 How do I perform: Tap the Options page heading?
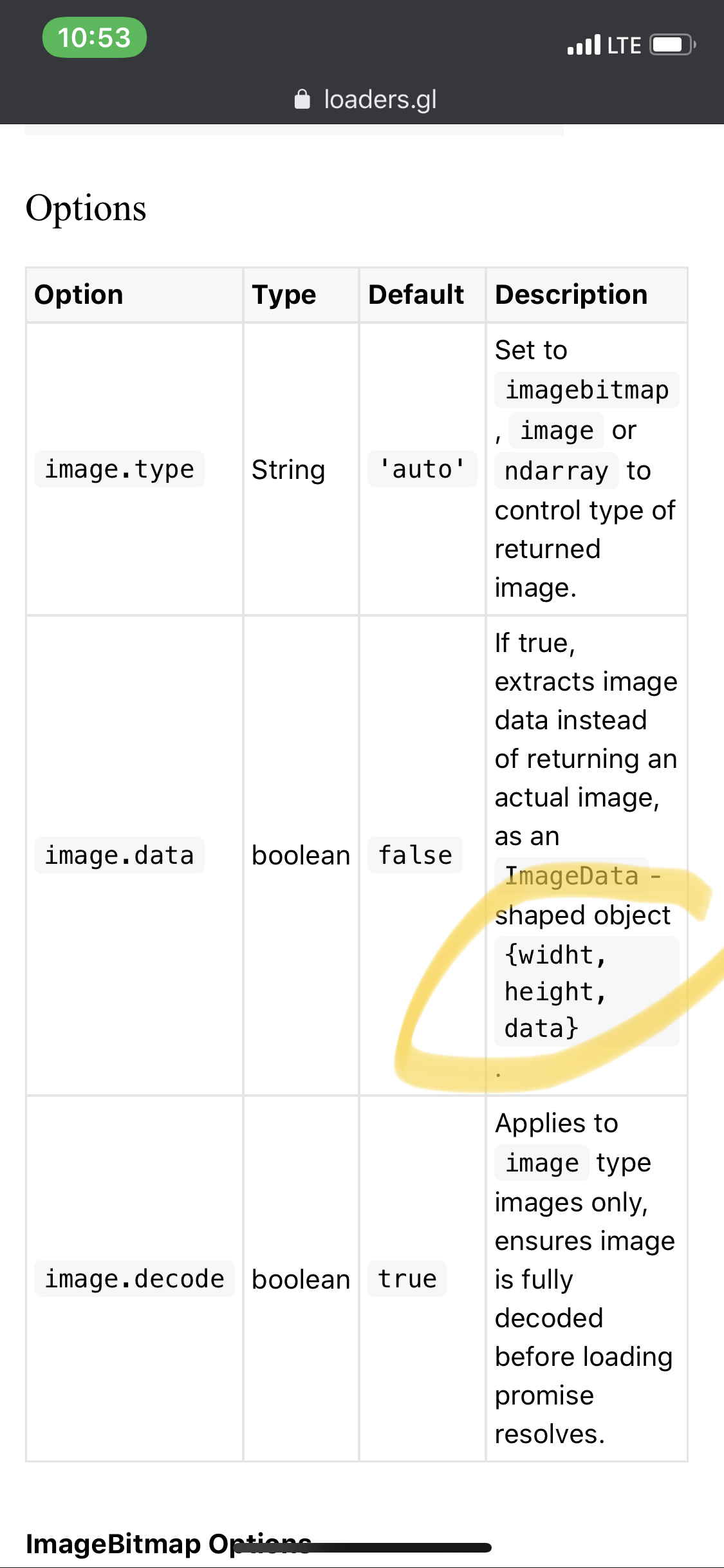[x=86, y=207]
